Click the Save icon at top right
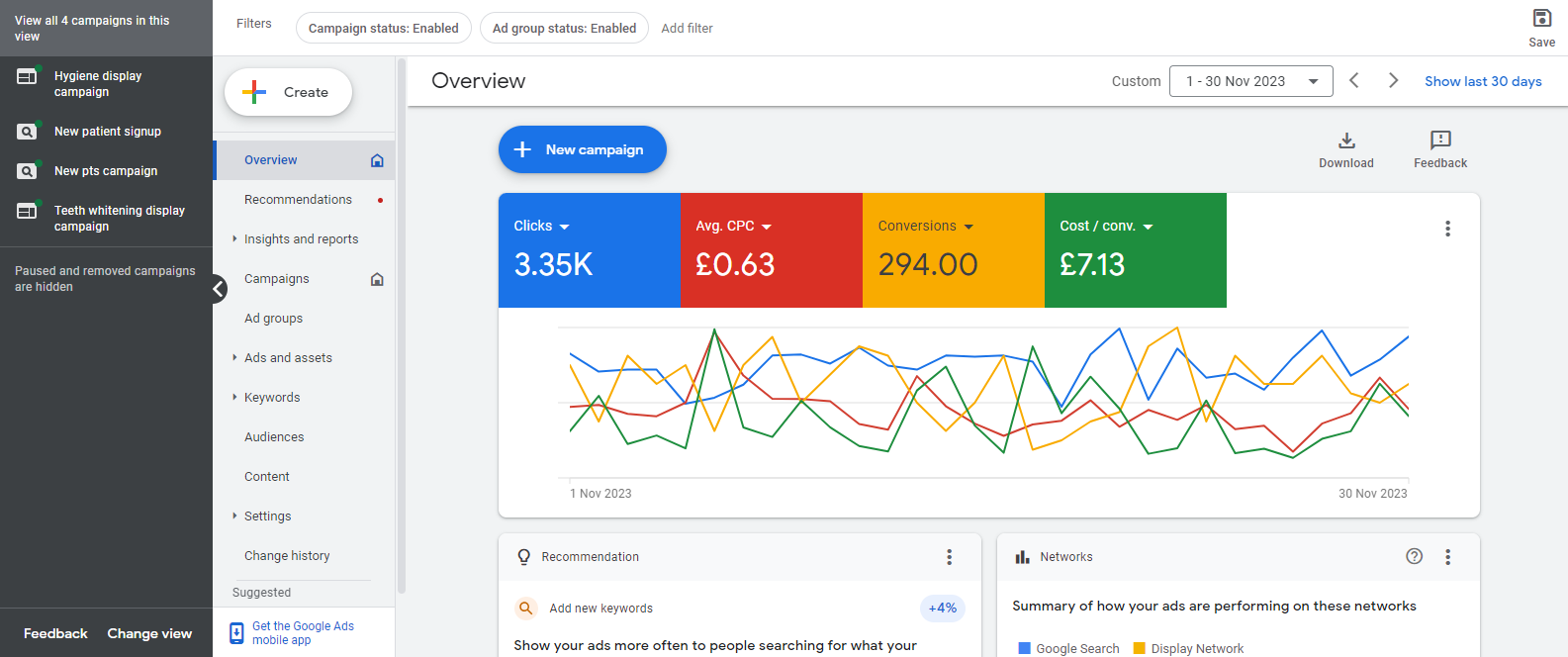Image resolution: width=1568 pixels, height=657 pixels. (1541, 19)
